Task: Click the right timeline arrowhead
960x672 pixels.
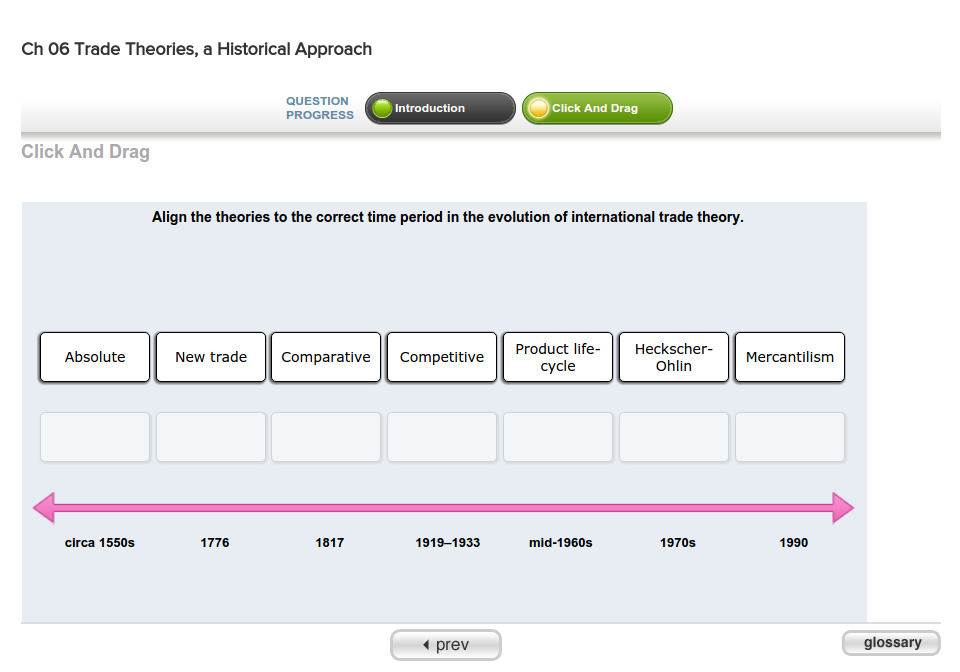Action: point(840,508)
